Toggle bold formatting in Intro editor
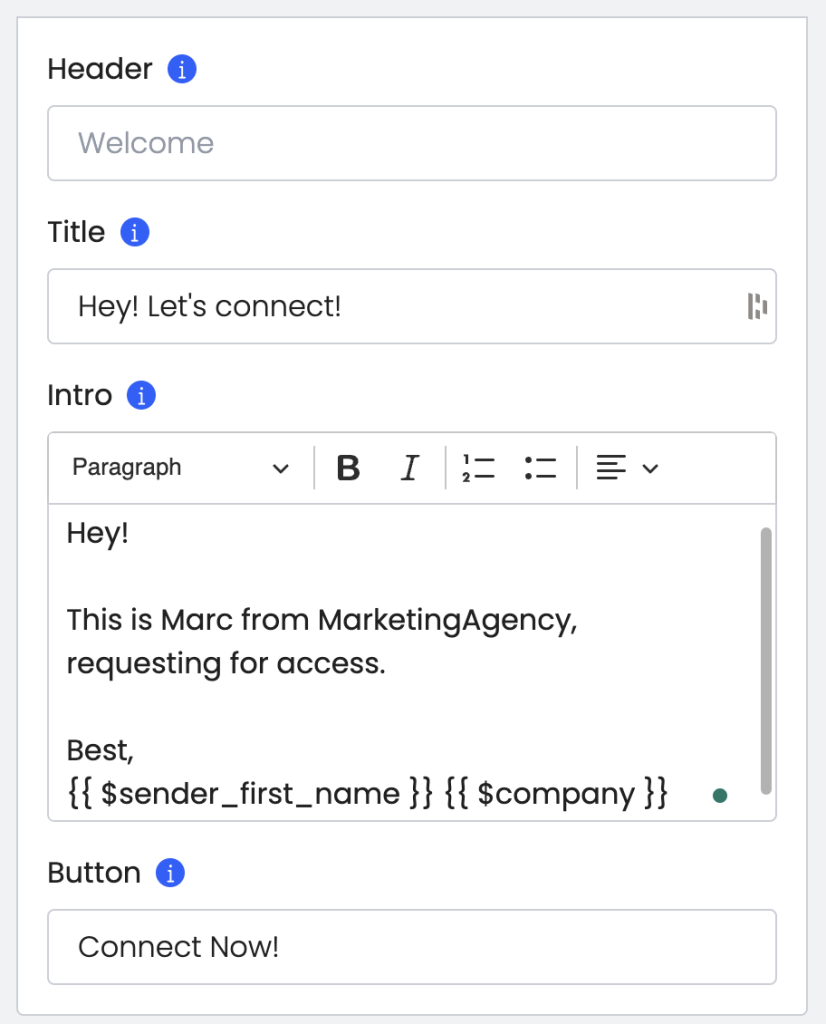 click(348, 468)
